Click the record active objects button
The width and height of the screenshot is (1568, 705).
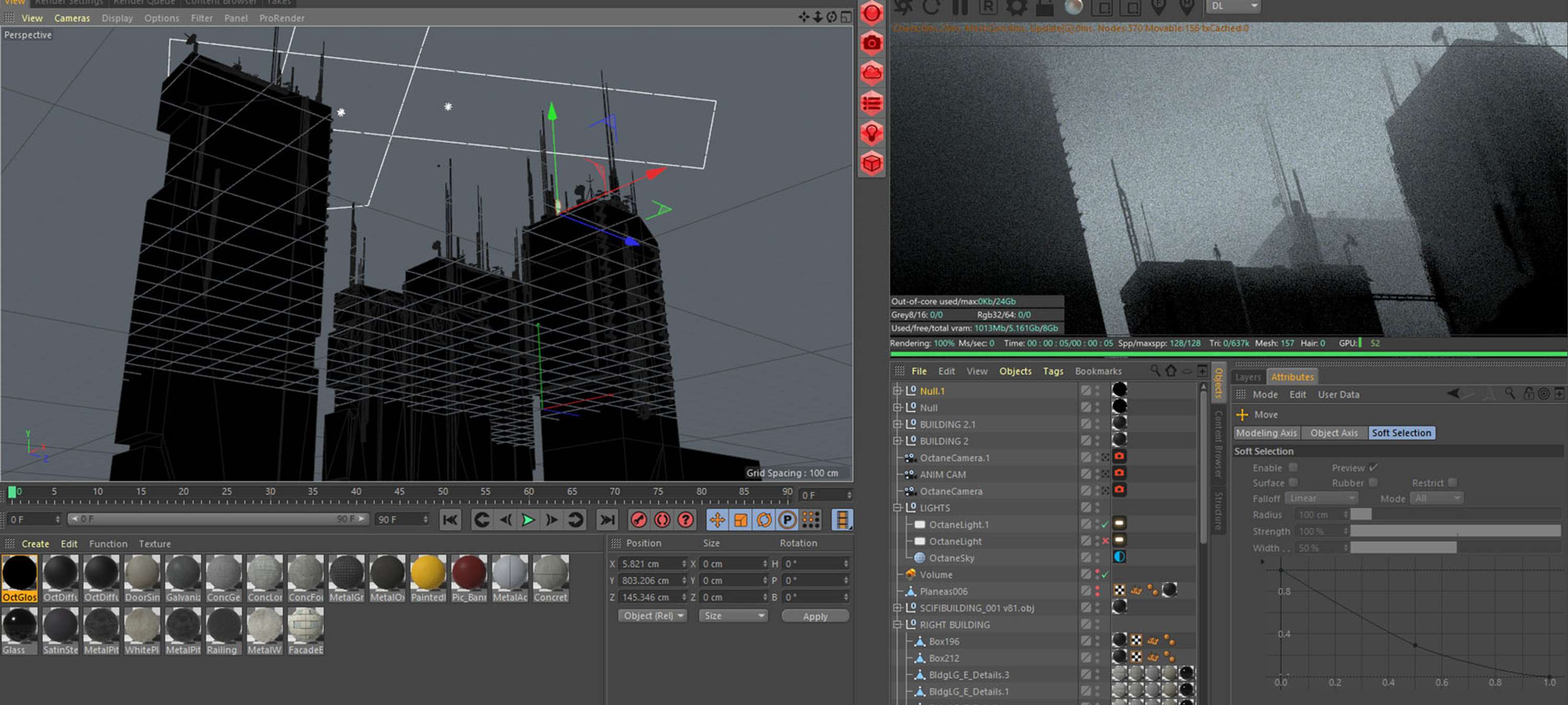639,520
